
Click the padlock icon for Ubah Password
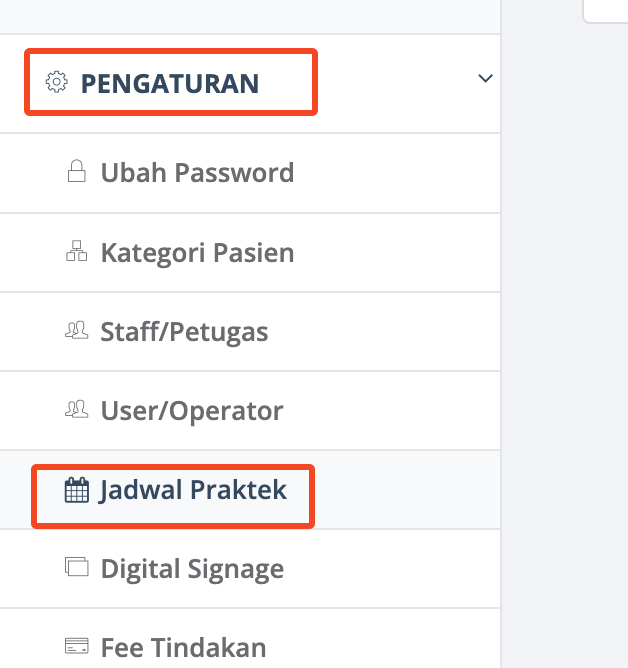[76, 172]
